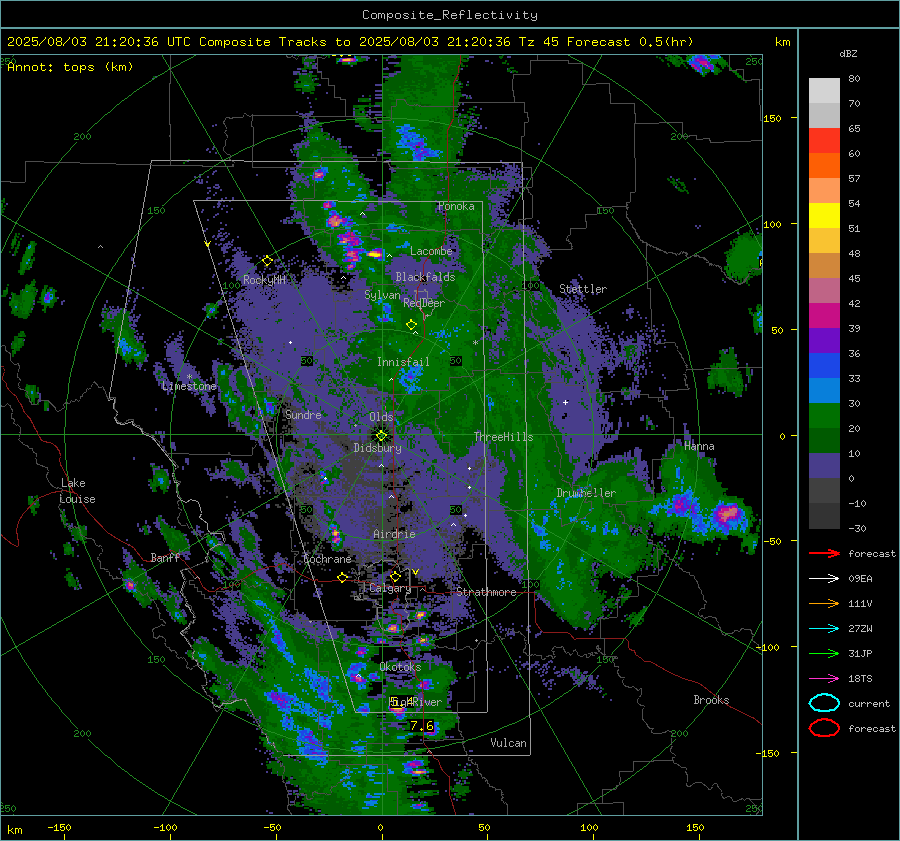This screenshot has height=841, width=900.
Task: Click the Hanna town label
Action: coord(699,446)
